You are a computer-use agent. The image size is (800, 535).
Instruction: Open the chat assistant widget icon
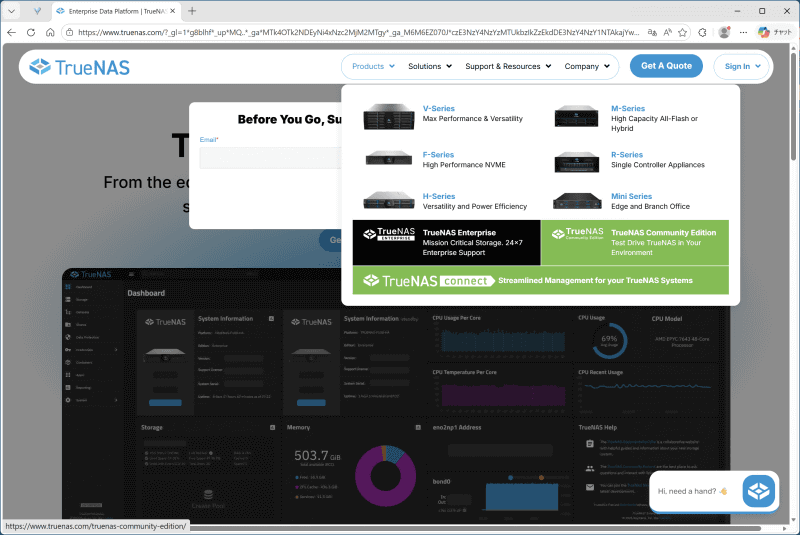click(759, 491)
